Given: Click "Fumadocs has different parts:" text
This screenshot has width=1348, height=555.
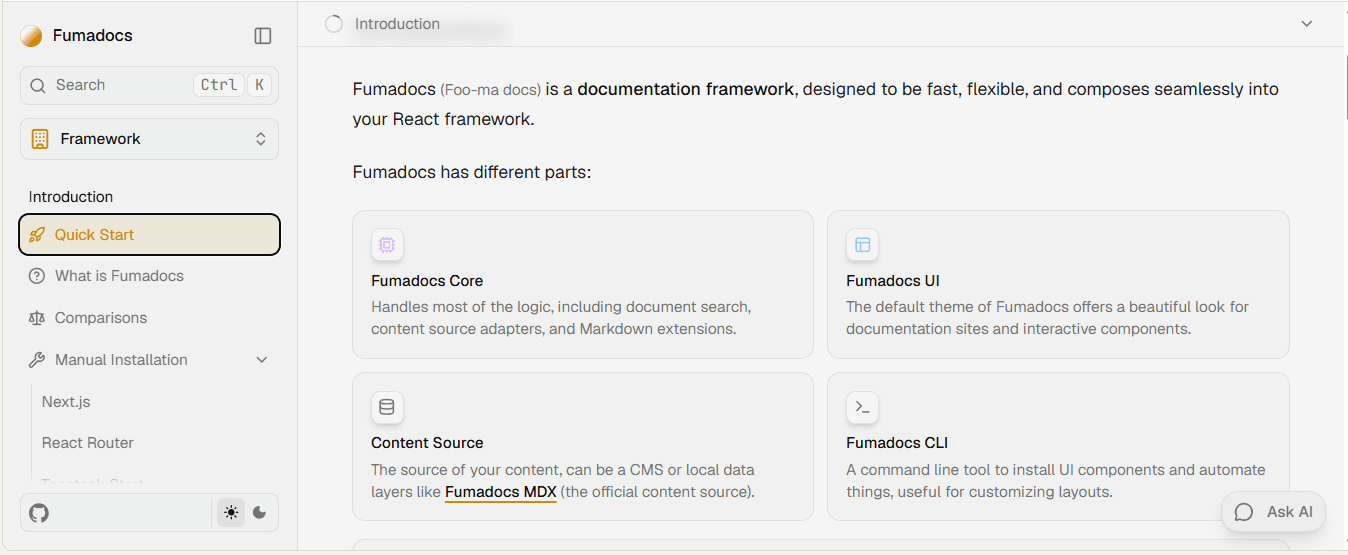Looking at the screenshot, I should (x=472, y=172).
